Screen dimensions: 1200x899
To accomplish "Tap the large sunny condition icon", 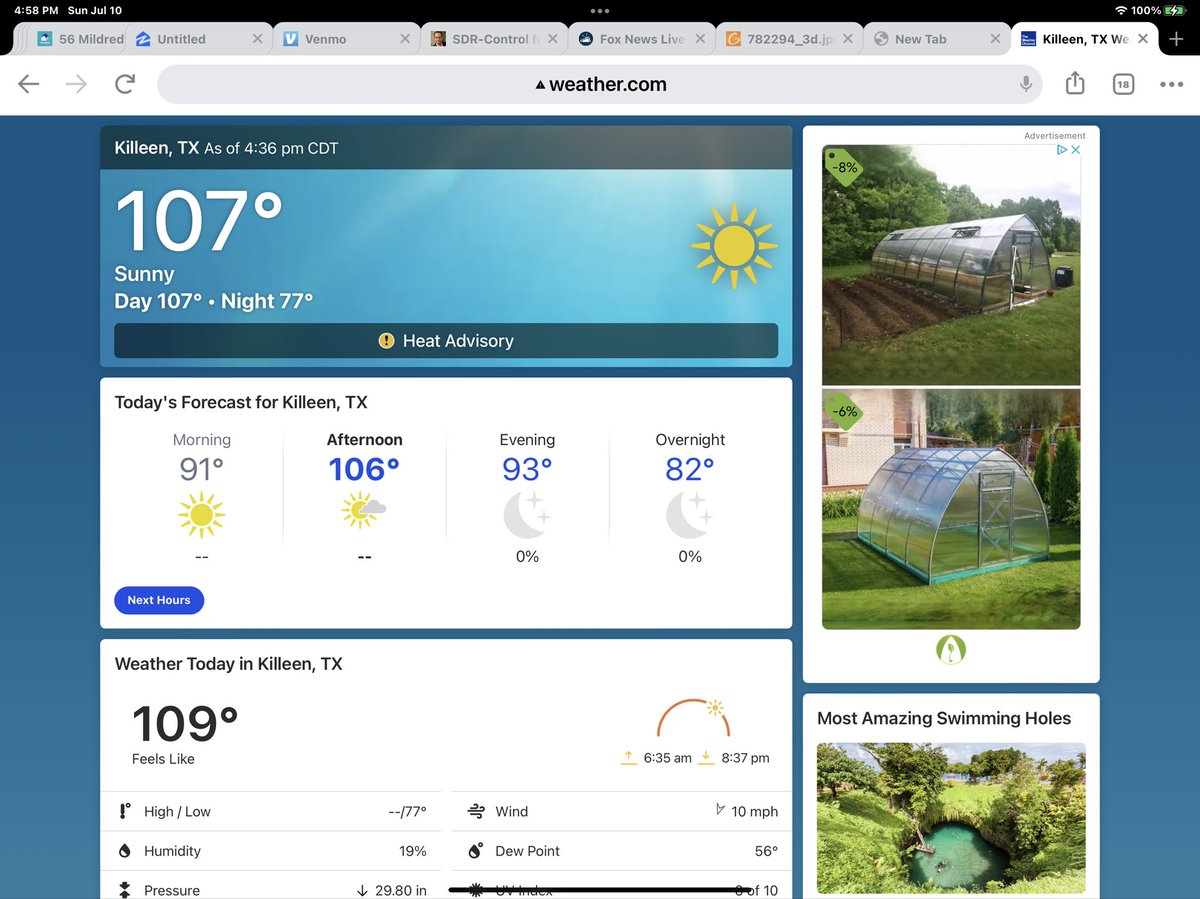I will coord(734,246).
